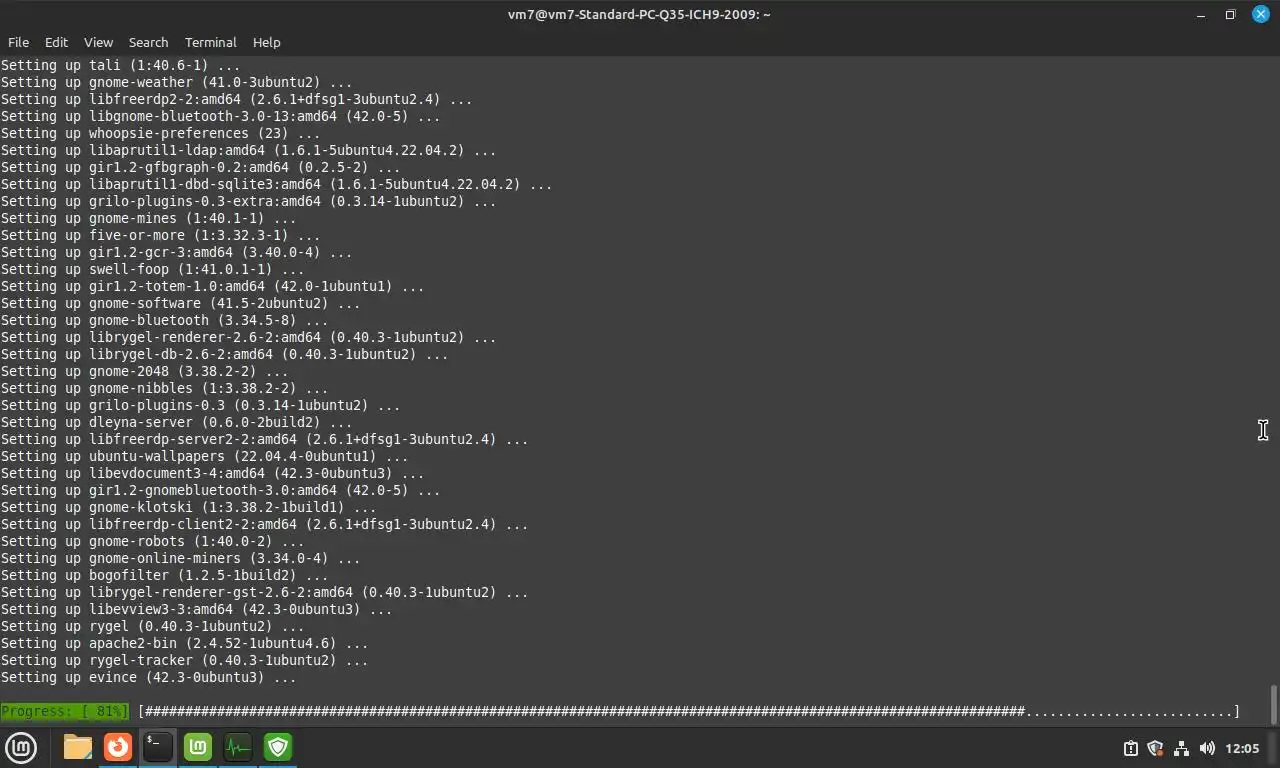The width and height of the screenshot is (1280, 768).
Task: Click the 'Setting up gnome-nibbles' line
Action: [164, 388]
